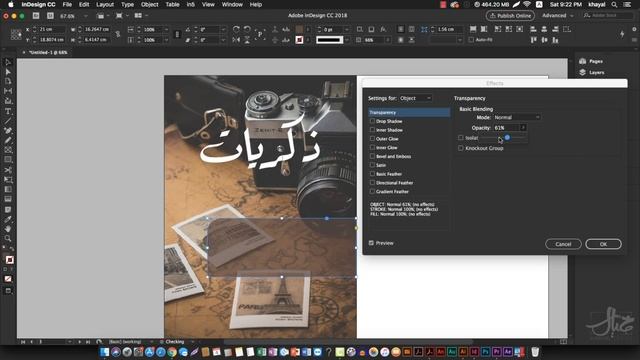The width and height of the screenshot is (640, 360).
Task: Click the Flip Horizontal icon
Action: tap(236, 40)
